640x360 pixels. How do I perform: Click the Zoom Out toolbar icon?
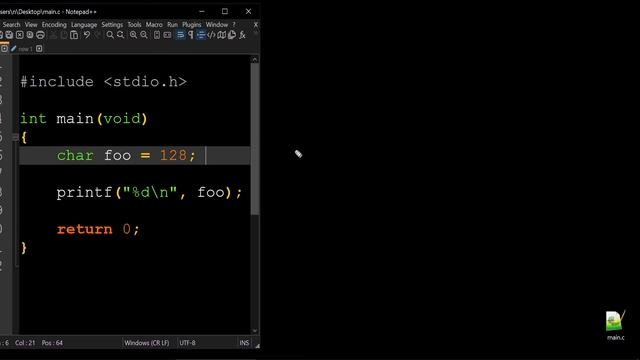(x=144, y=35)
